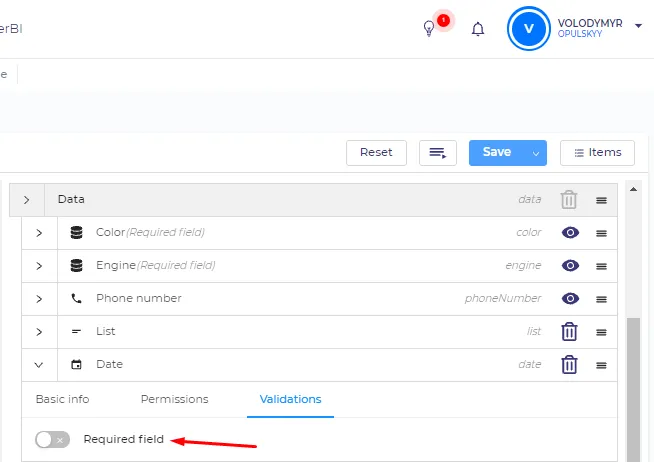Click the Color field database icon
Image resolution: width=654 pixels, height=462 pixels.
point(76,232)
